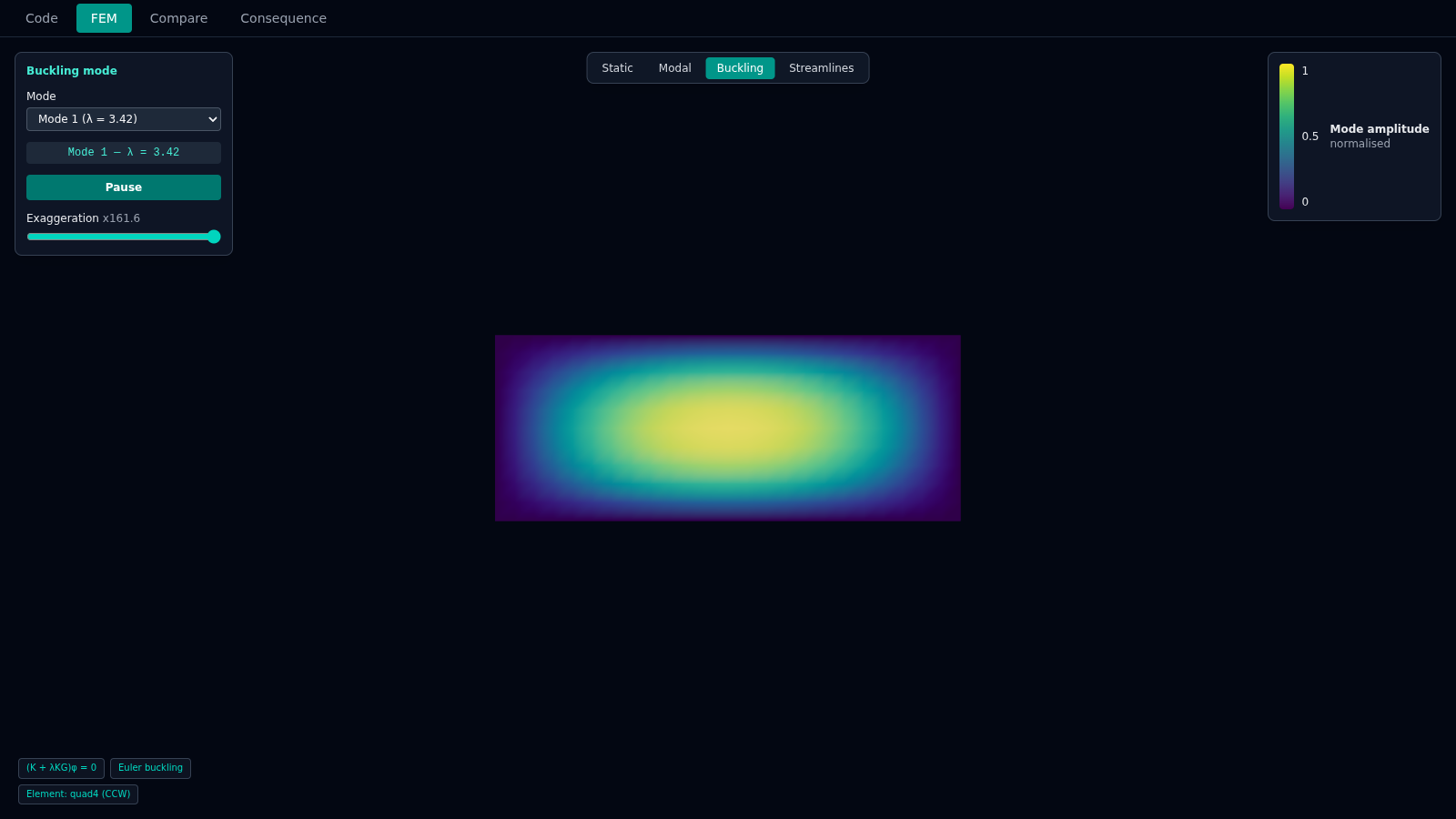This screenshot has height=819, width=1456.
Task: Click the Mode 1 λ = 3.42 readout
Action: pos(124,153)
